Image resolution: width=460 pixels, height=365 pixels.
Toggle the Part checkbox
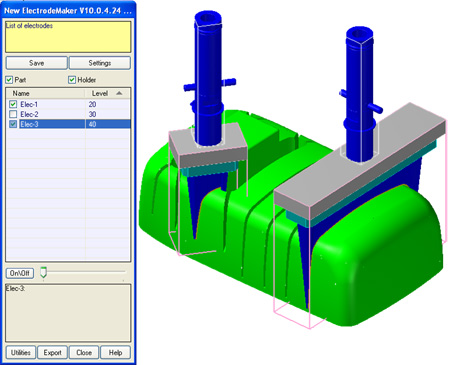coord(9,80)
